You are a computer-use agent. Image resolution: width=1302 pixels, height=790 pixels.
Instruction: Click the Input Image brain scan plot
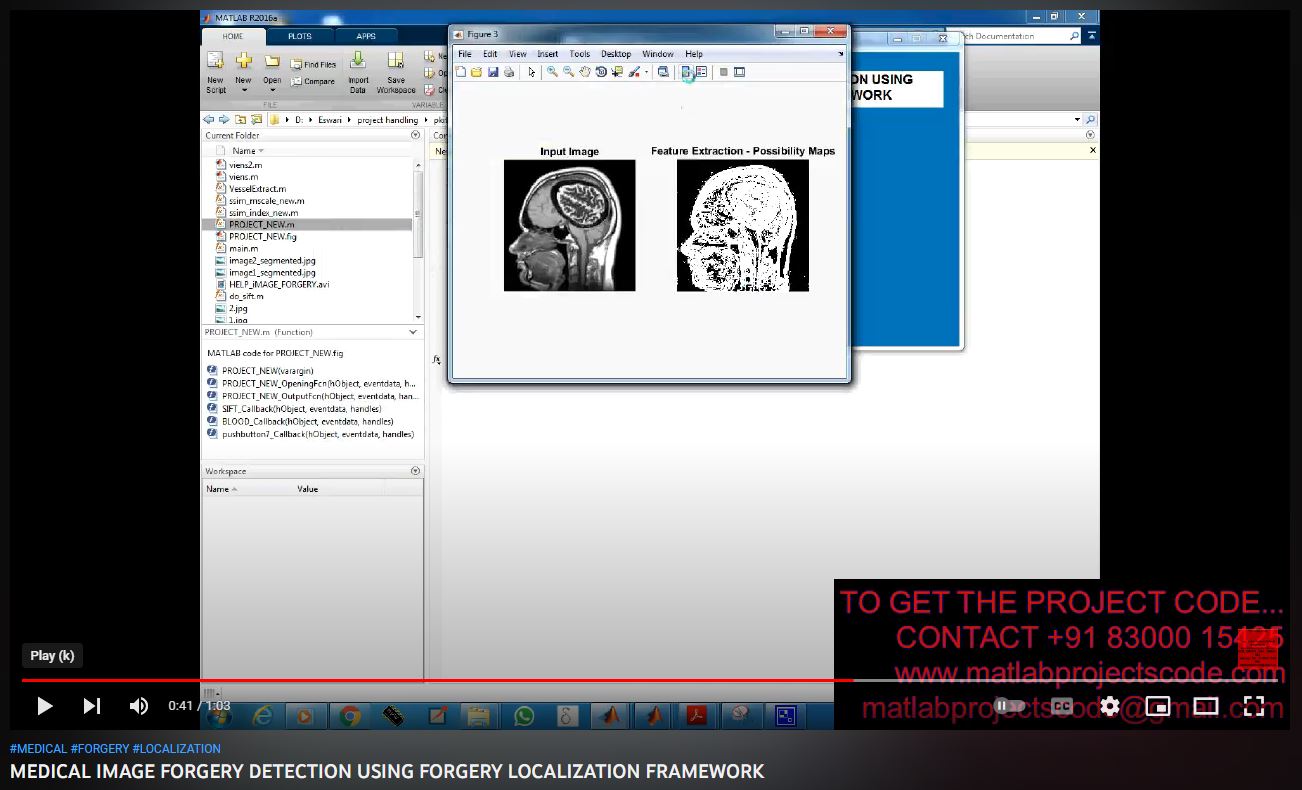pos(569,225)
